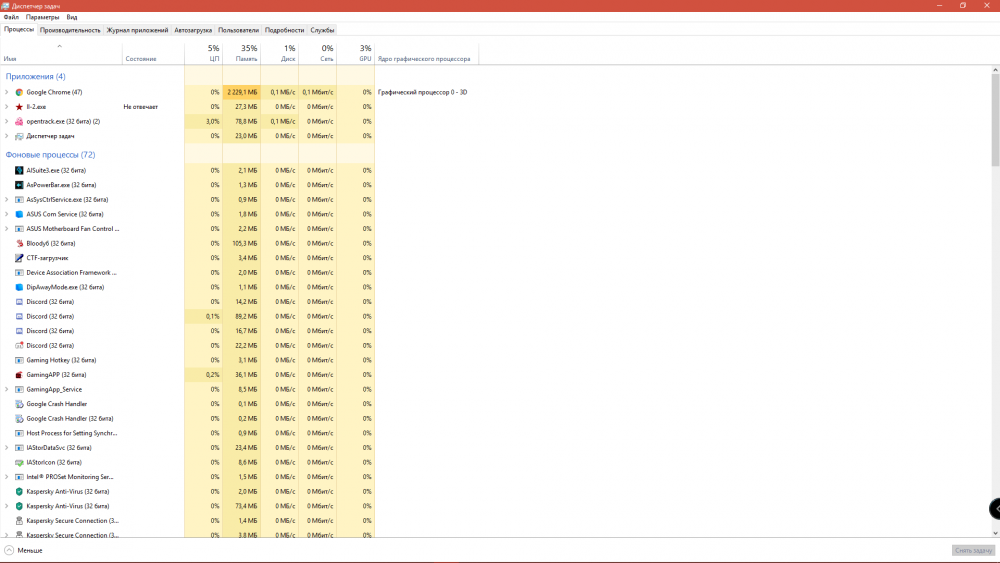Select the red star ll-2.exe icon
1000x563 pixels.
tap(19, 107)
